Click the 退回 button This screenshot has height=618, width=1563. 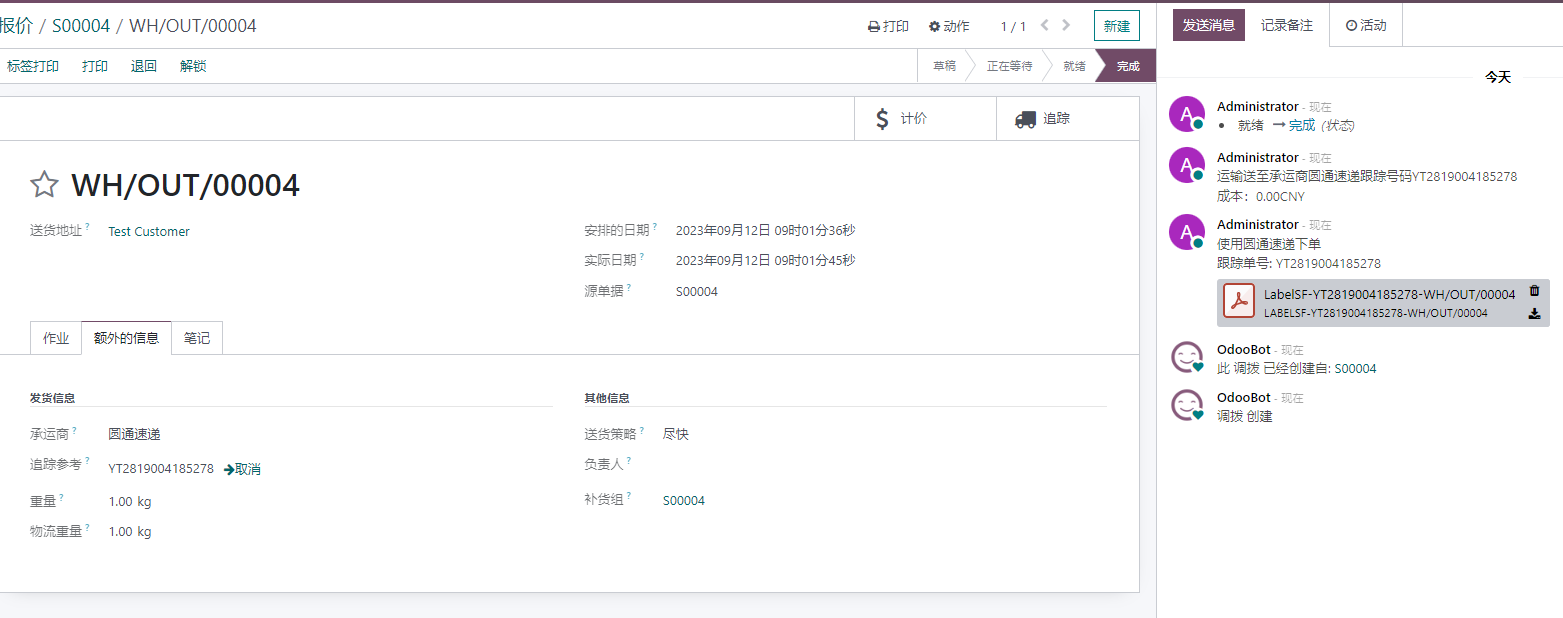pyautogui.click(x=144, y=66)
